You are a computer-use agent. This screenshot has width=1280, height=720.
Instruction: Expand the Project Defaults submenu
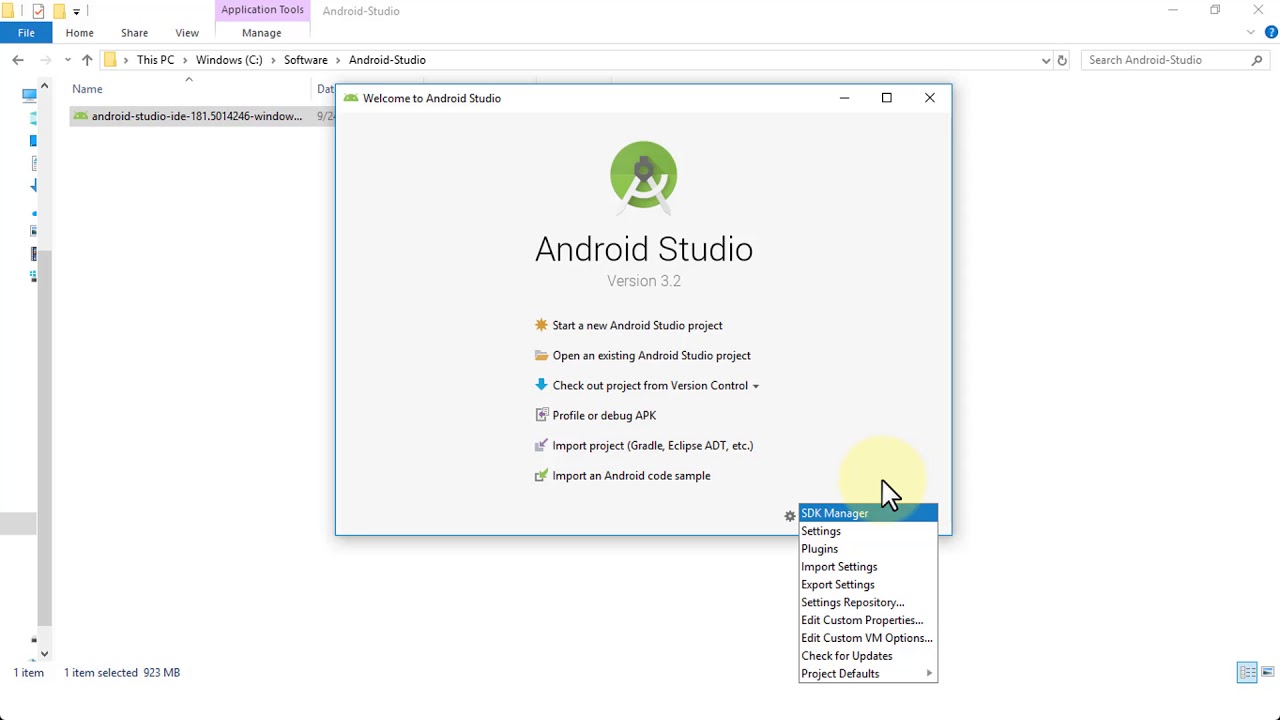pyautogui.click(x=868, y=674)
